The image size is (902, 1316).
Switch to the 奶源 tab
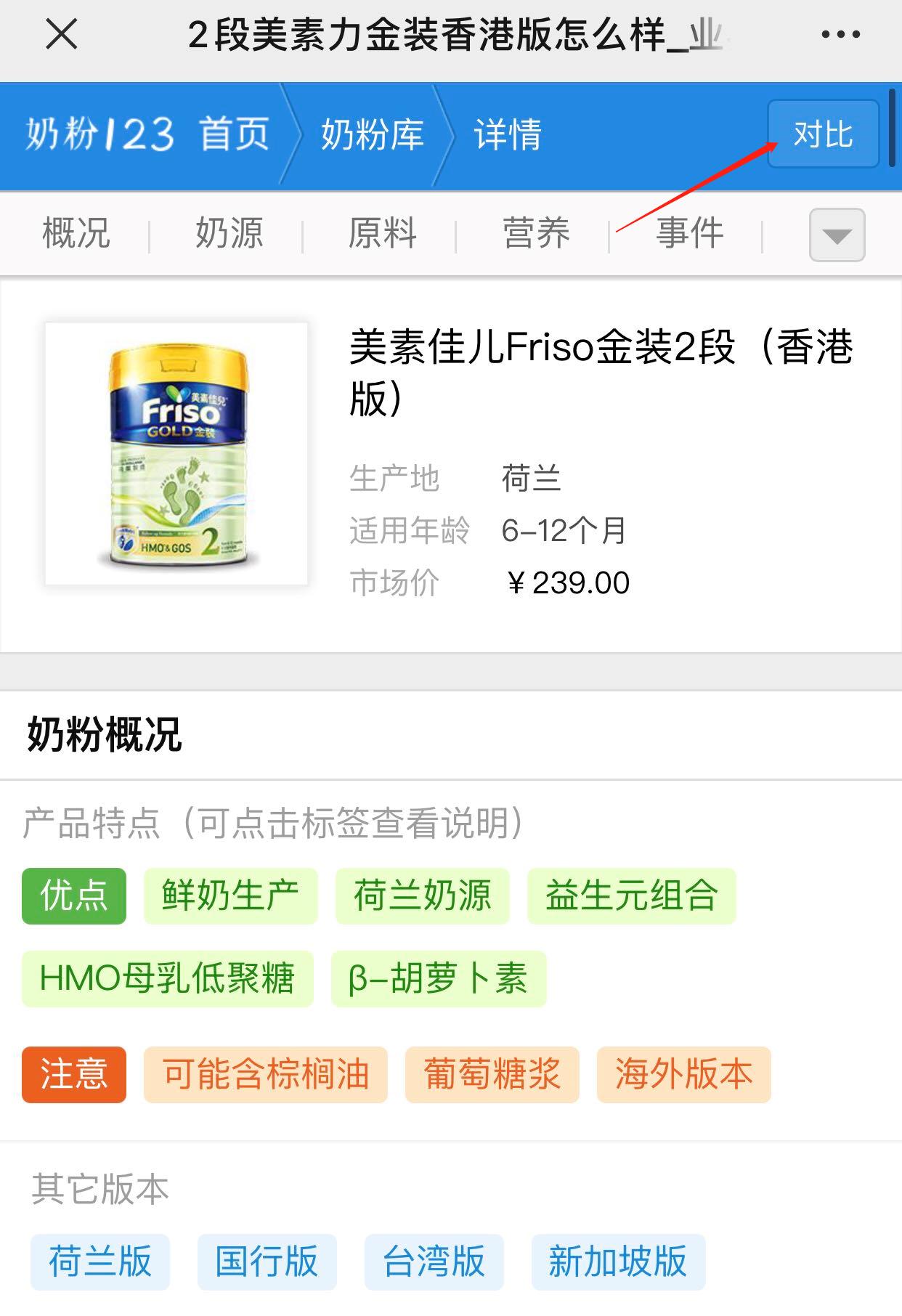click(x=229, y=234)
